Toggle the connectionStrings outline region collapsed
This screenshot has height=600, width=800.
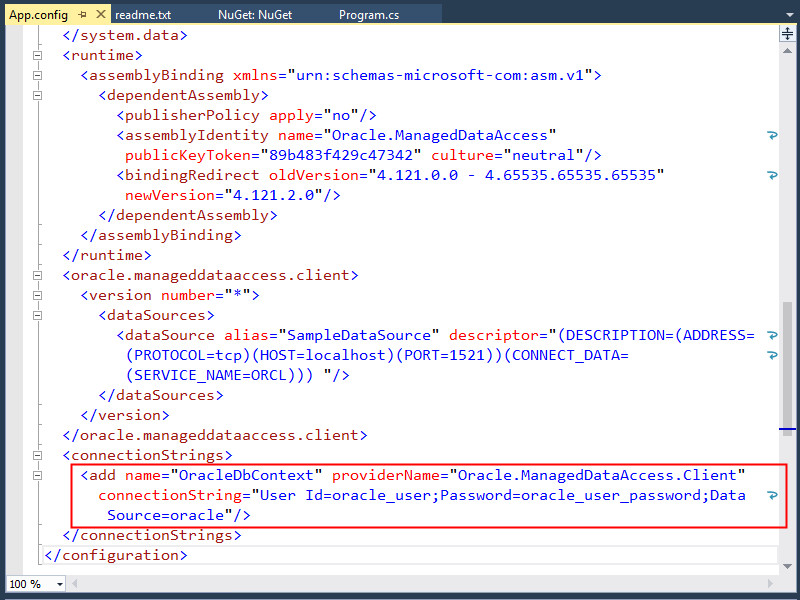click(36, 455)
